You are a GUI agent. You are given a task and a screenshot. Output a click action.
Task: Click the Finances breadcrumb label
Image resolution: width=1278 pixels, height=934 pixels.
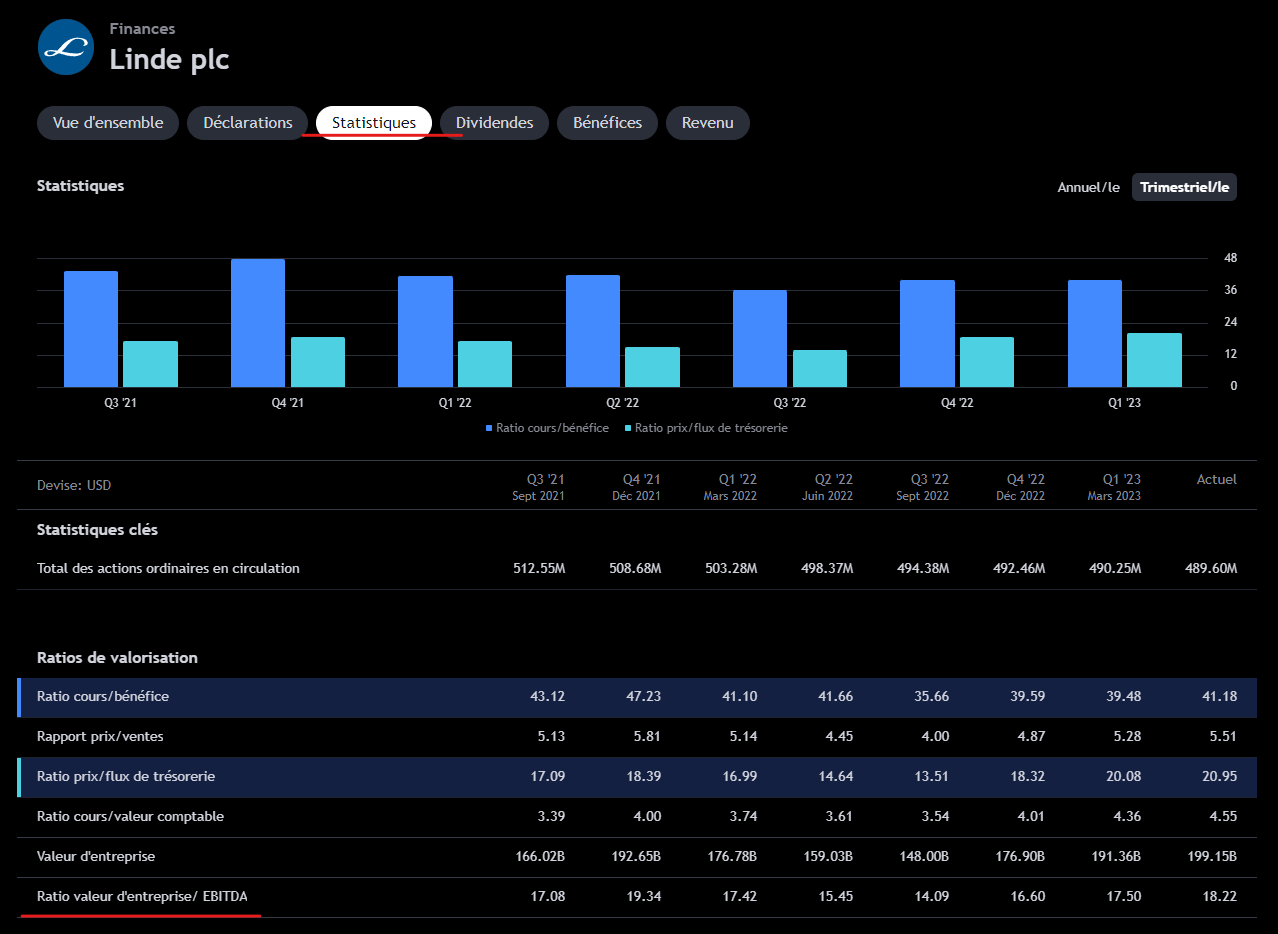tap(142, 29)
